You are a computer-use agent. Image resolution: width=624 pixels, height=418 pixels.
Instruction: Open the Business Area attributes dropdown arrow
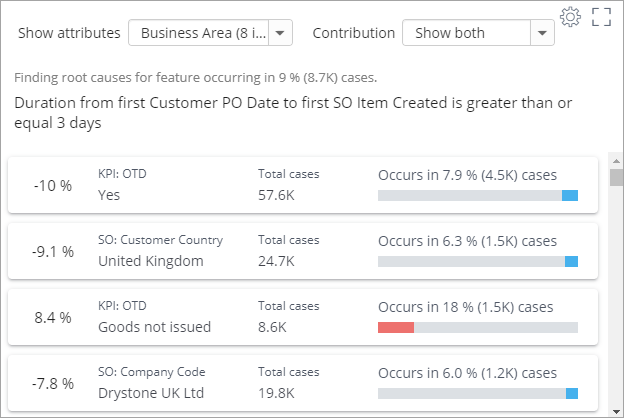(280, 33)
